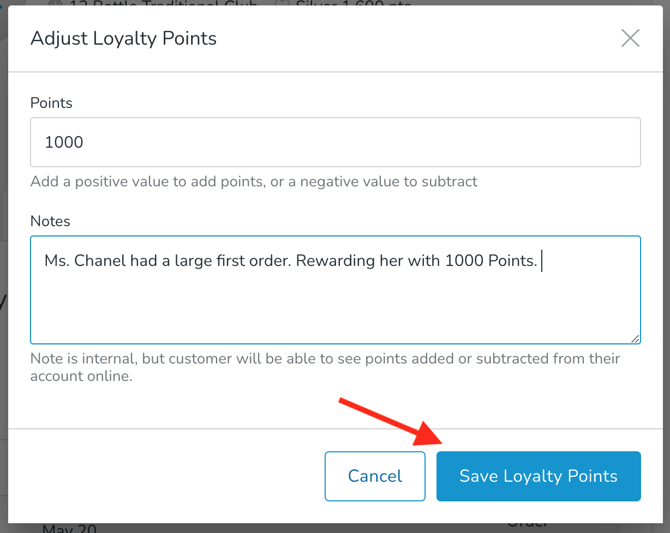Click the positive or negative value hint
Image resolution: width=670 pixels, height=533 pixels.
[x=253, y=182]
